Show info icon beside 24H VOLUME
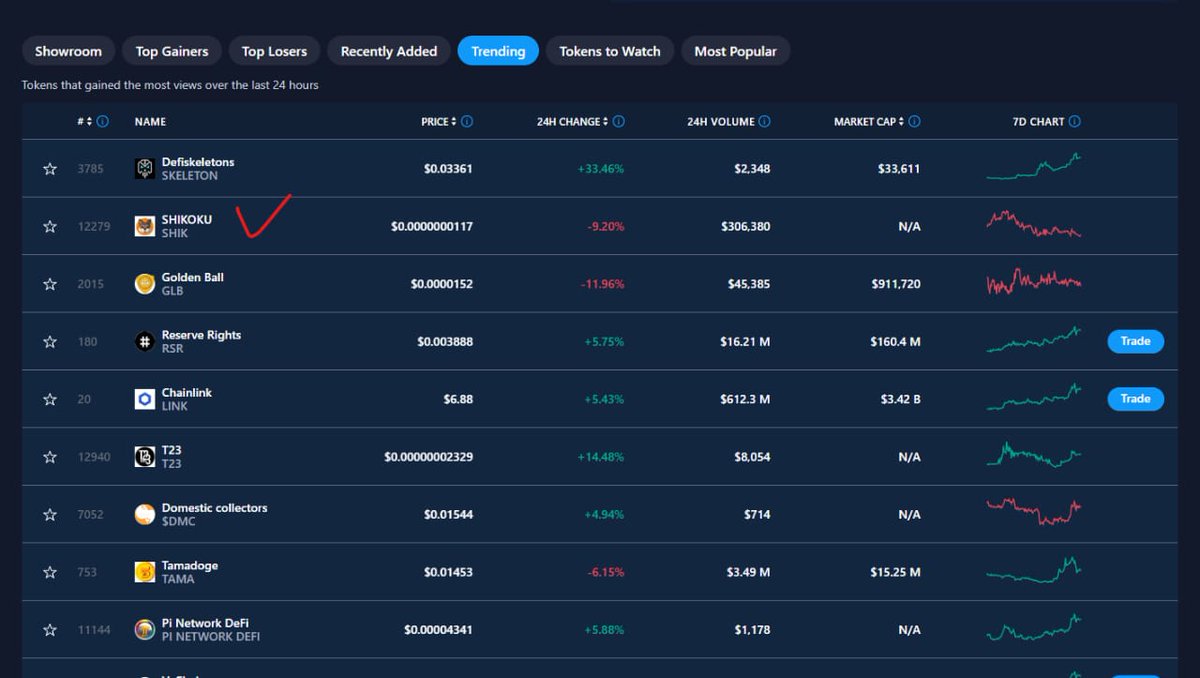 [764, 122]
